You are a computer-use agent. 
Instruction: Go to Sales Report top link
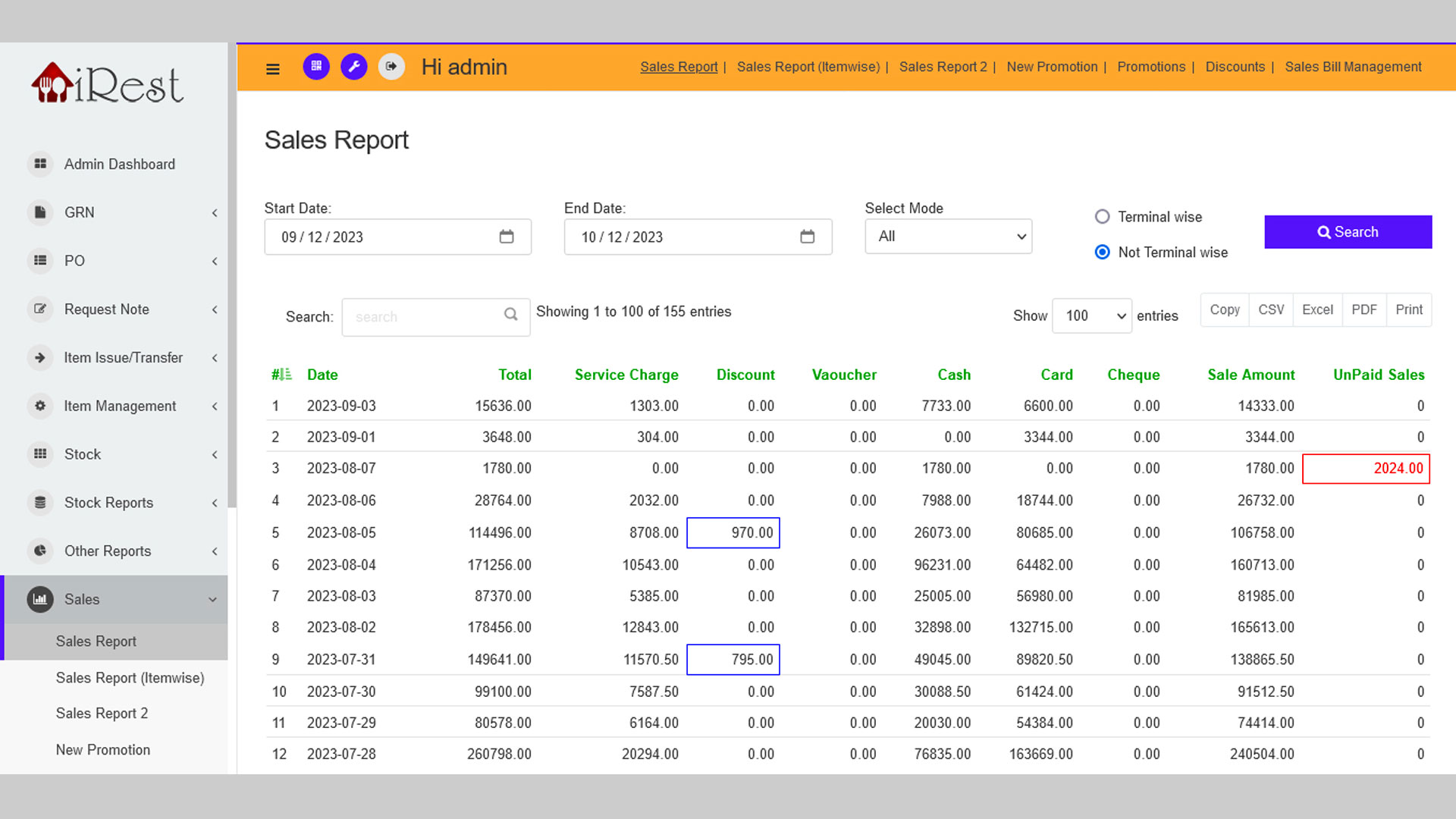pos(679,67)
